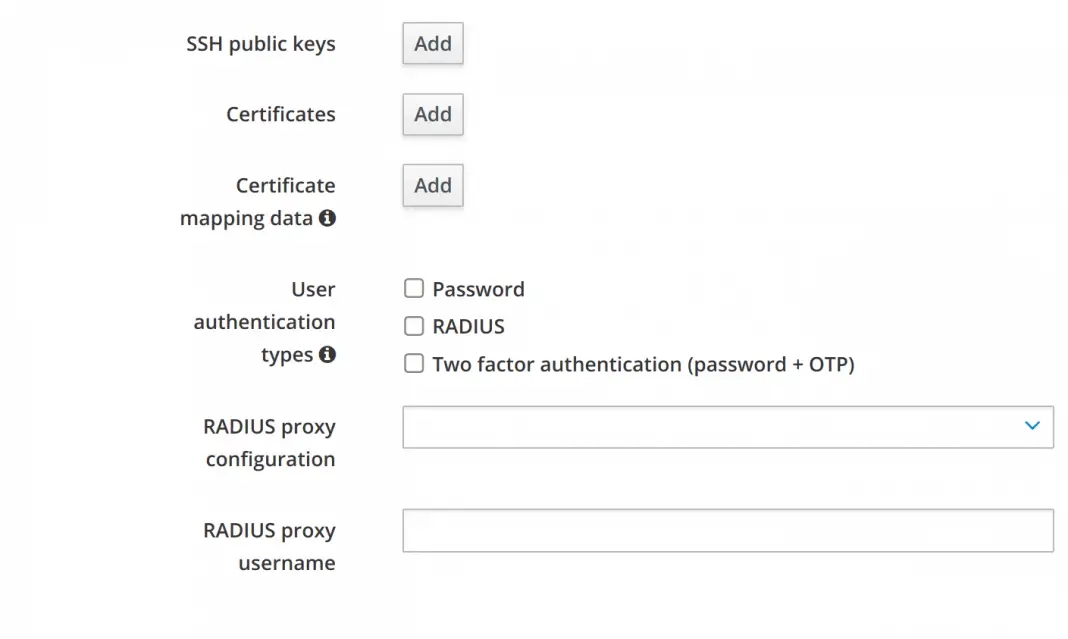Screen dimensions: 1068x639
Task: Toggle Password by clicking its label text
Action: (478, 289)
